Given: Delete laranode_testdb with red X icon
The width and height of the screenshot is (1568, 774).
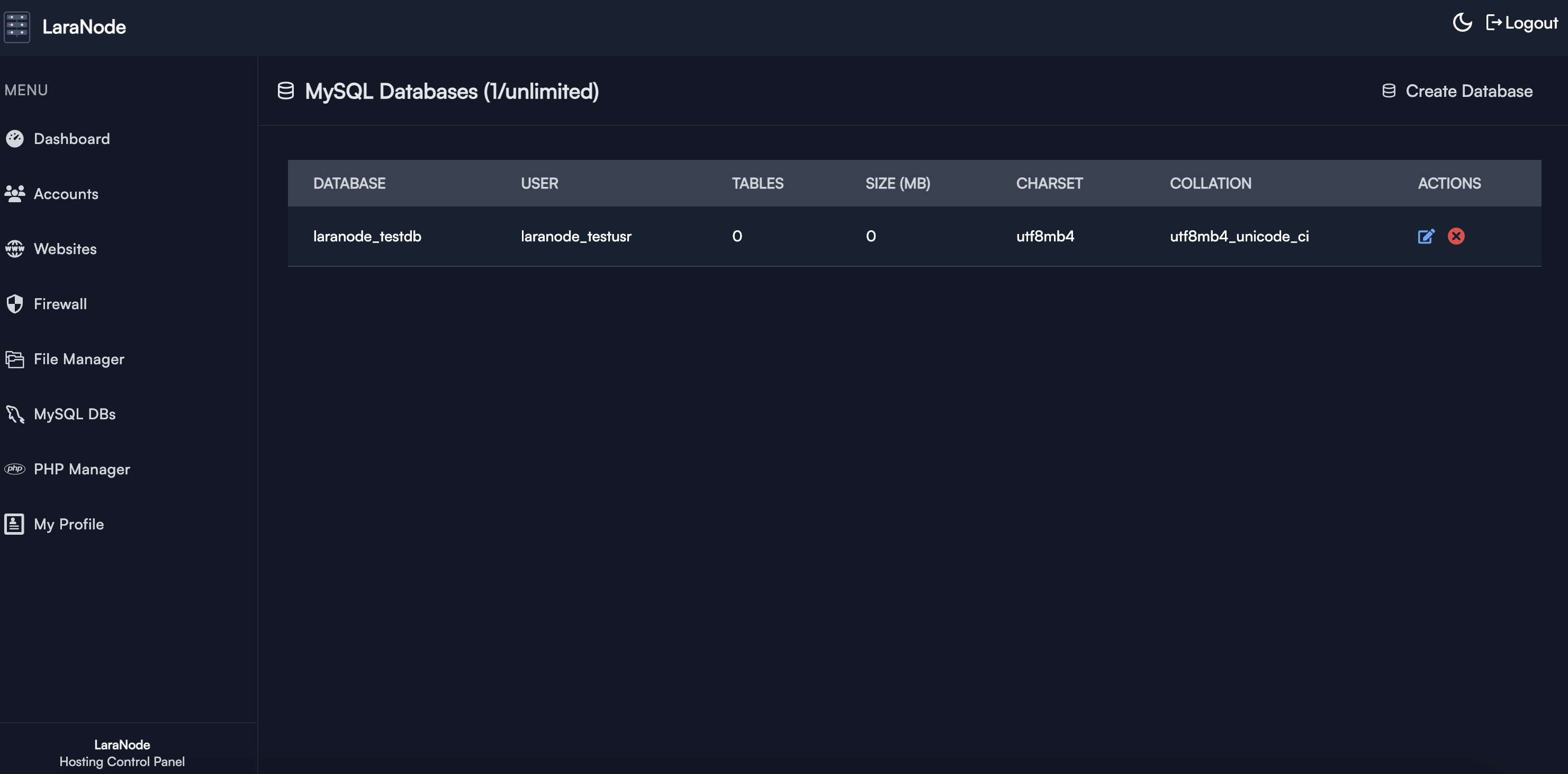Looking at the screenshot, I should coord(1456,236).
